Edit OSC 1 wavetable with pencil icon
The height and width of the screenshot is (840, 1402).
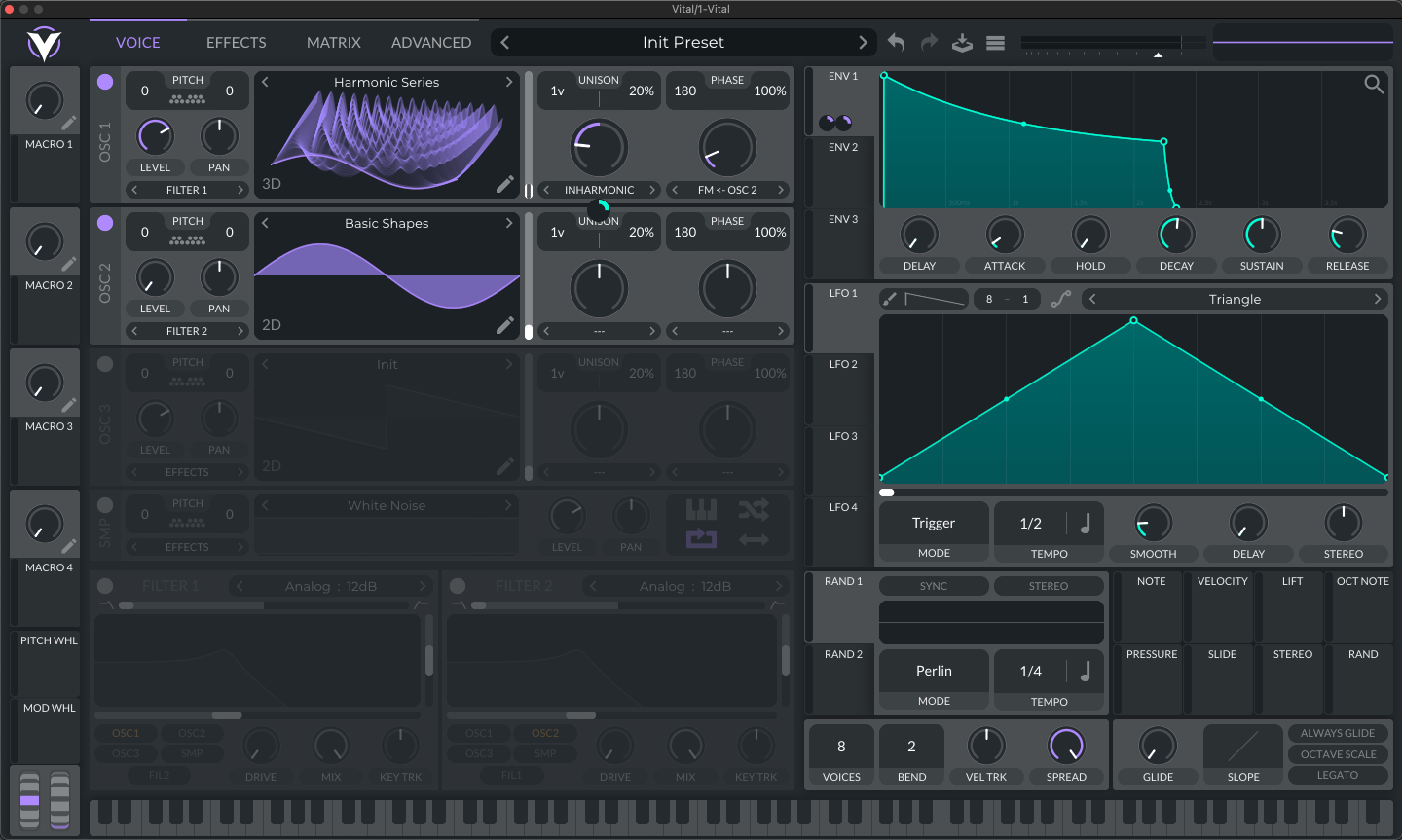pyautogui.click(x=504, y=184)
